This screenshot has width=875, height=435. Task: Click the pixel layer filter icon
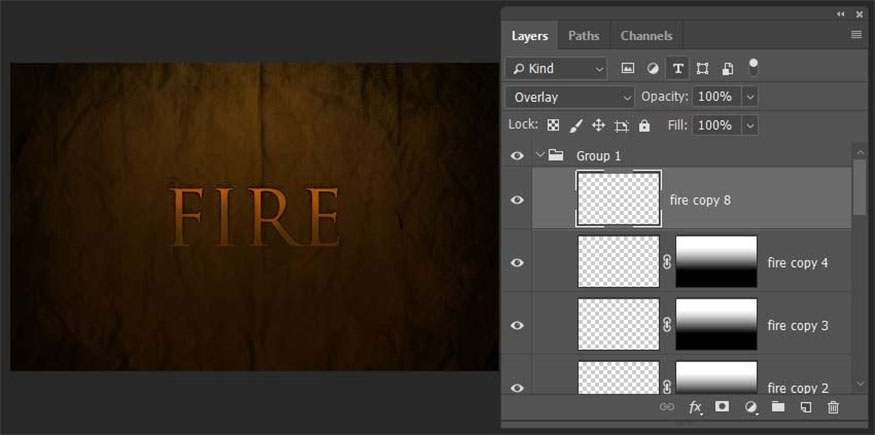628,69
